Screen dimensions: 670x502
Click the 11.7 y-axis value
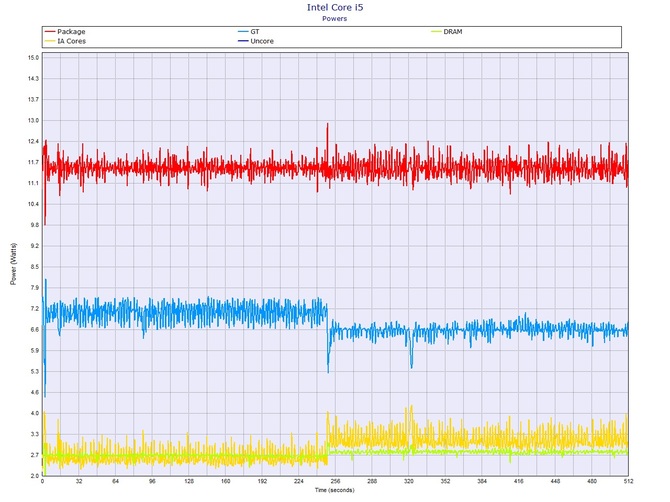(34, 162)
